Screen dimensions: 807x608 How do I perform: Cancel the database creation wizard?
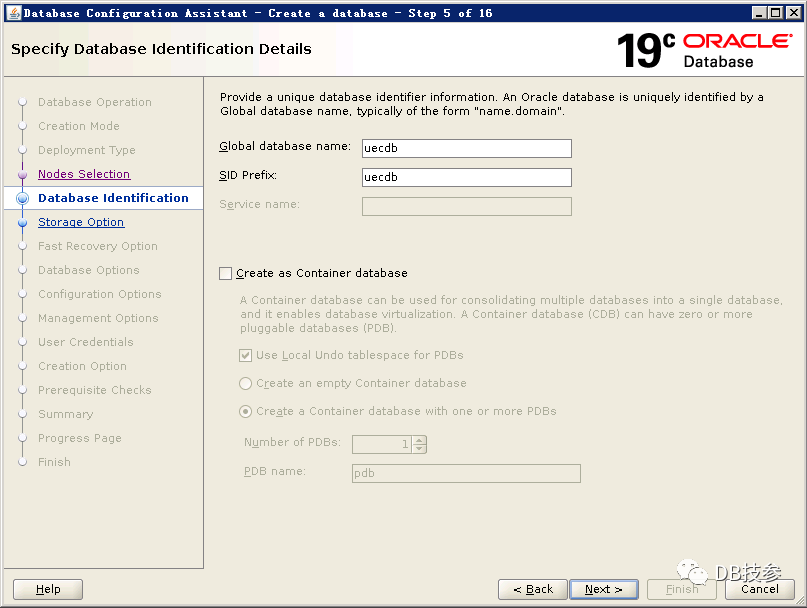pyautogui.click(x=760, y=589)
